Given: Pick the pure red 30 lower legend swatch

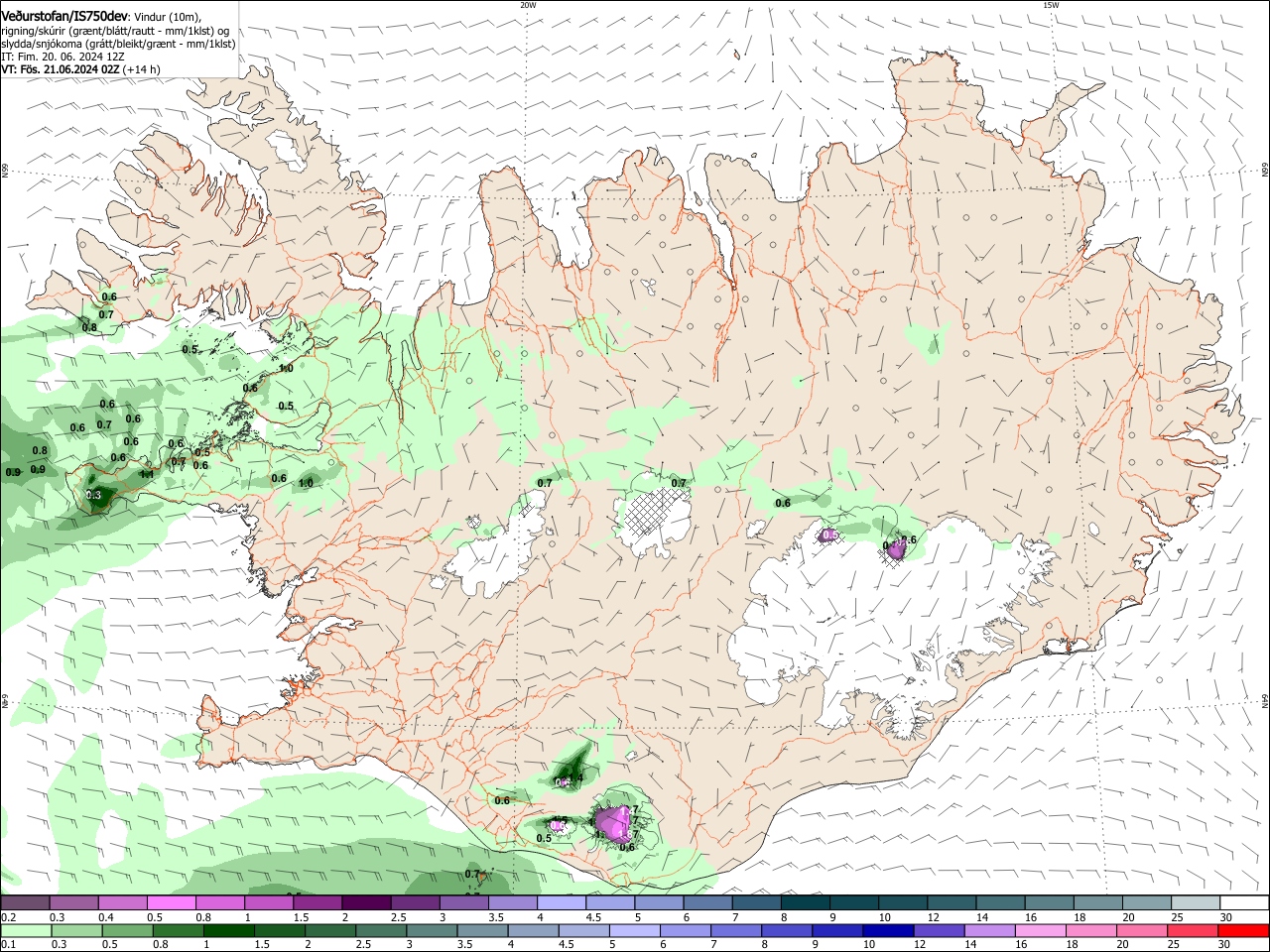Looking at the screenshot, I should pos(1244,930).
